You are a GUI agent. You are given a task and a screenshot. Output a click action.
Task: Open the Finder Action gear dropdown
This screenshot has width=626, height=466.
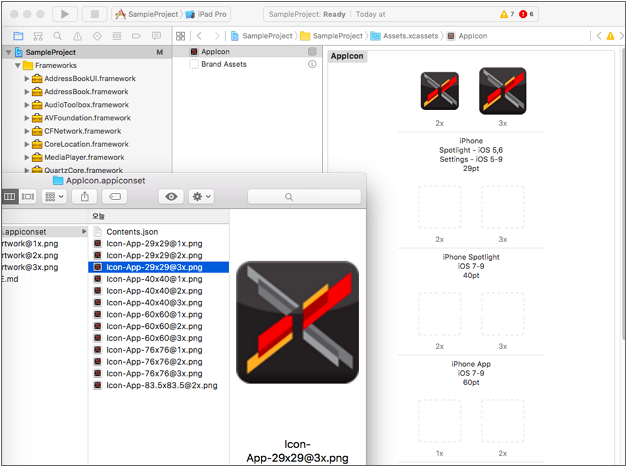202,197
